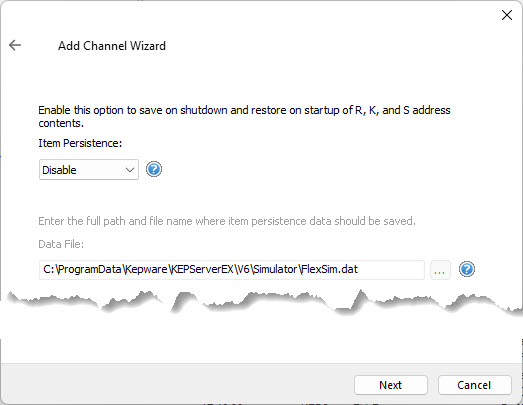Click the Add Channel Wizard title text
This screenshot has width=523, height=405.
pos(112,46)
